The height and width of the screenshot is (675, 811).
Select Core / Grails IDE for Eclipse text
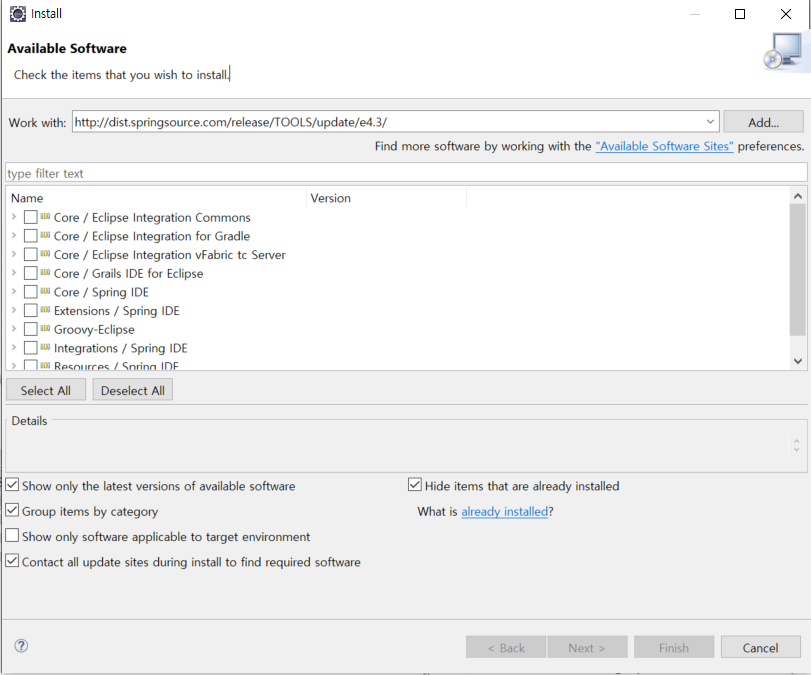pos(129,274)
